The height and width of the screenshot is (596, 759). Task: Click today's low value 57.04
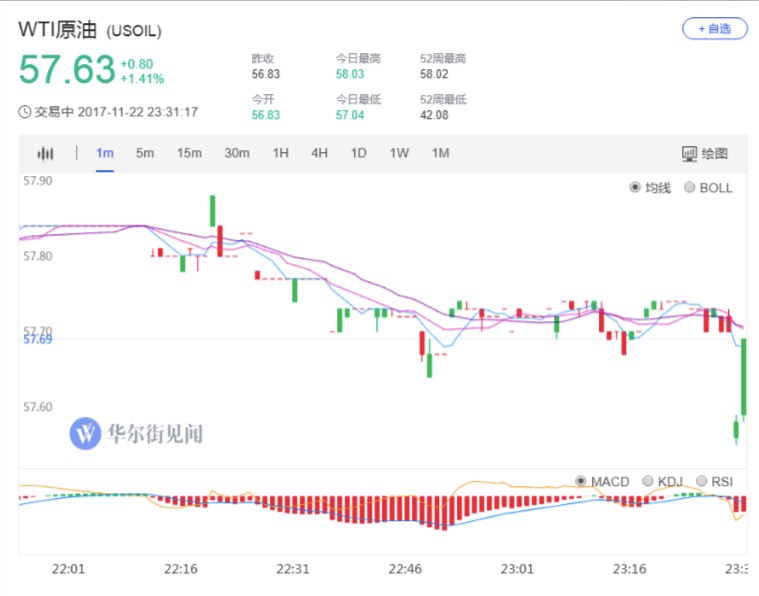tap(350, 115)
